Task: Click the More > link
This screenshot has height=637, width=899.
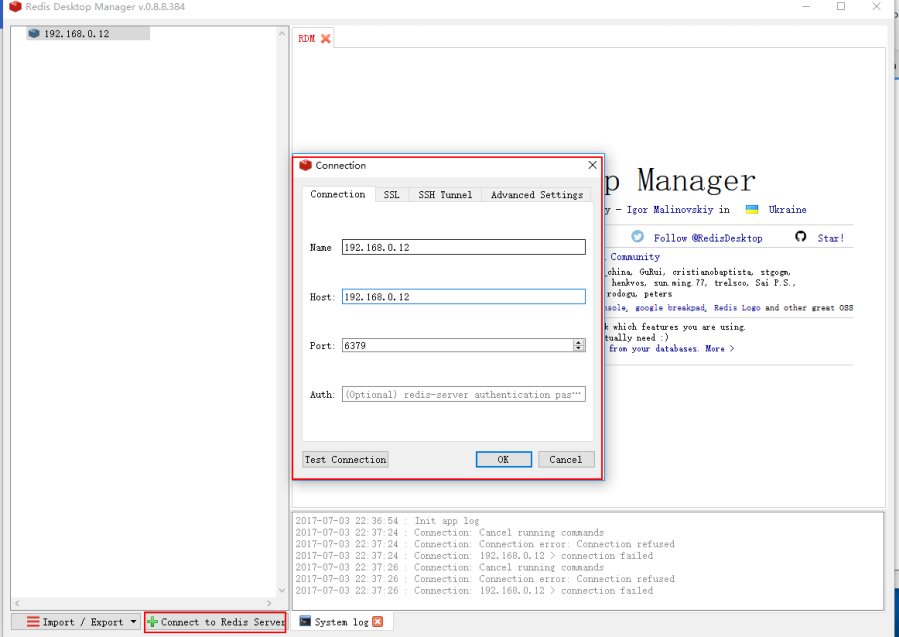Action: click(x=720, y=349)
